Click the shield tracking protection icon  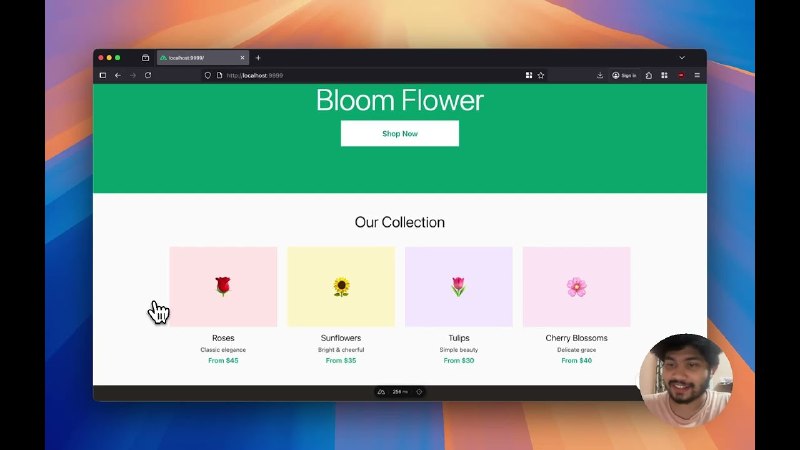pyautogui.click(x=208, y=75)
